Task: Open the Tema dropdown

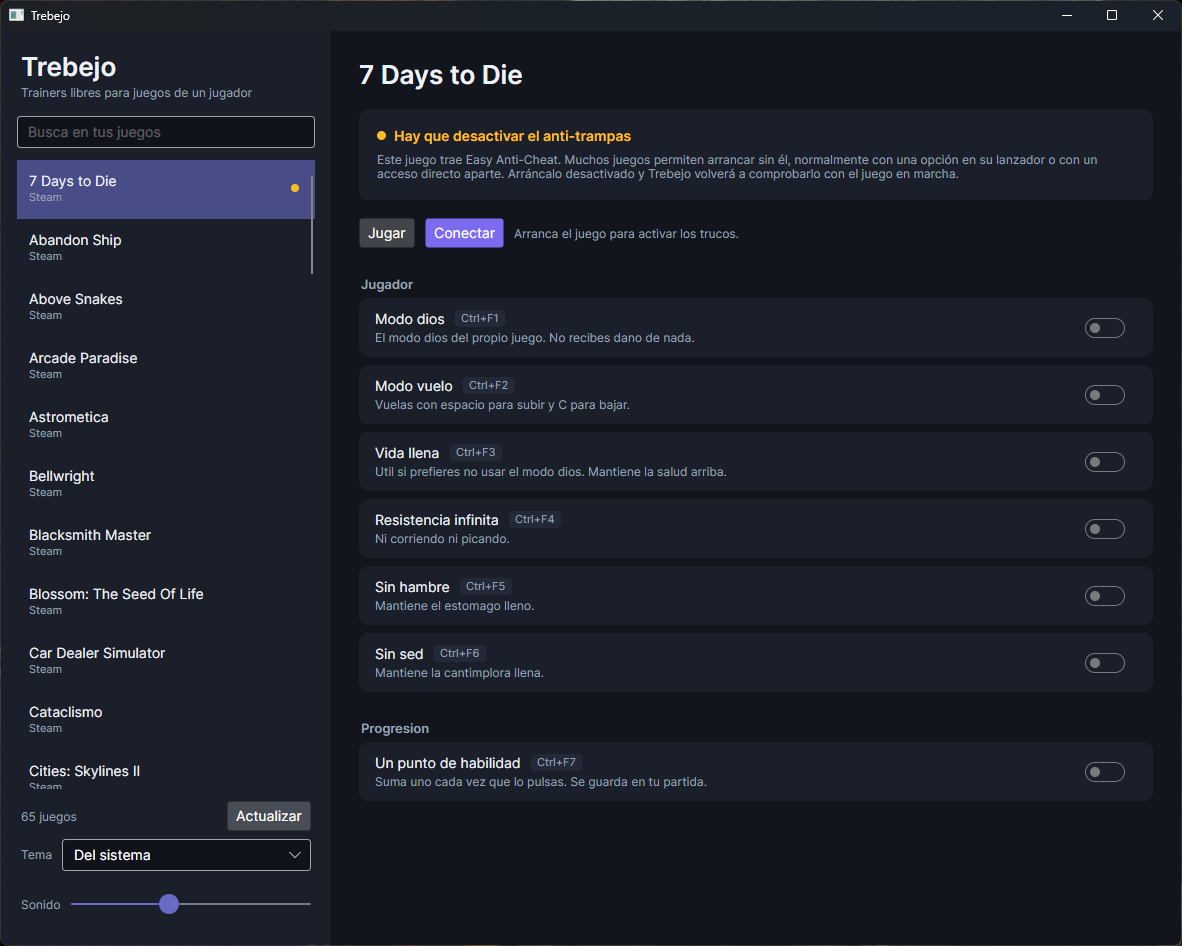Action: [186, 855]
